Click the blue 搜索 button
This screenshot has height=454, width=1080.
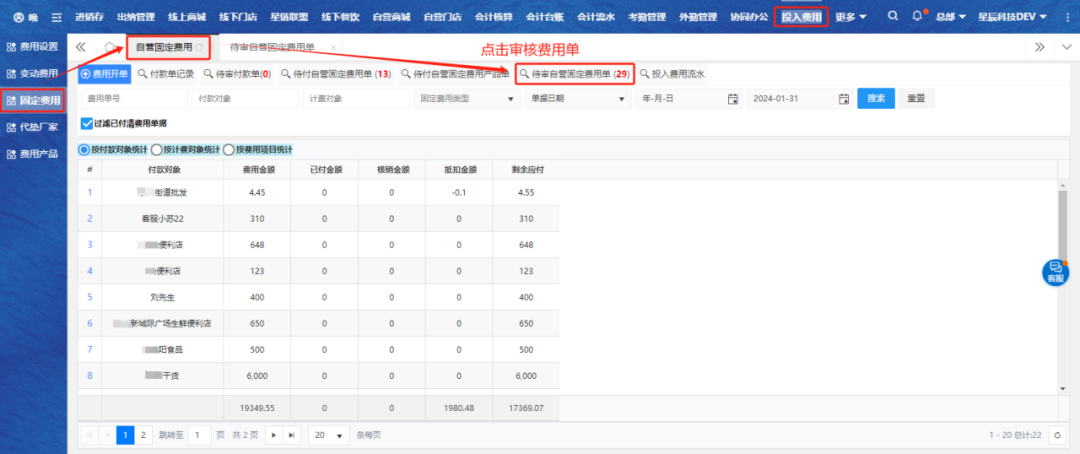[x=875, y=98]
